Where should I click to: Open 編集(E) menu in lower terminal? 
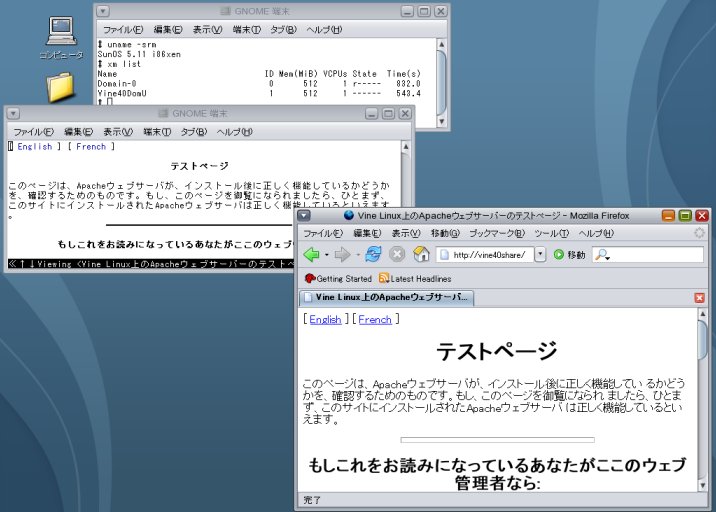tap(78, 132)
